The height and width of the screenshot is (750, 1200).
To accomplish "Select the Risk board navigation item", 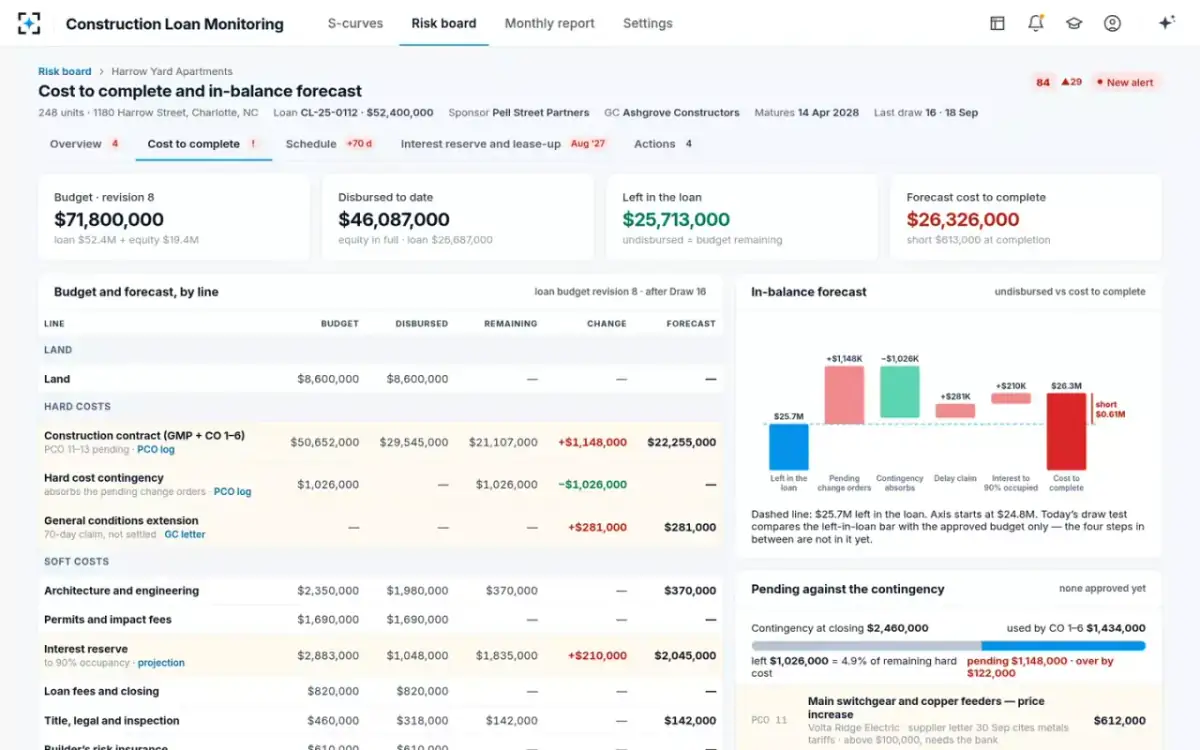I will pyautogui.click(x=444, y=23).
